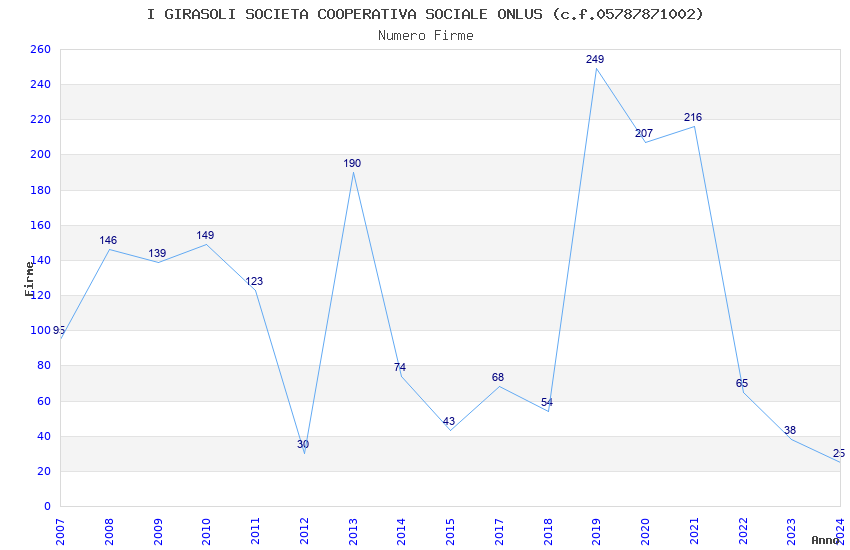This screenshot has height=550, width=850.
Task: Click the data label 65 for 2022
Action: coord(742,383)
